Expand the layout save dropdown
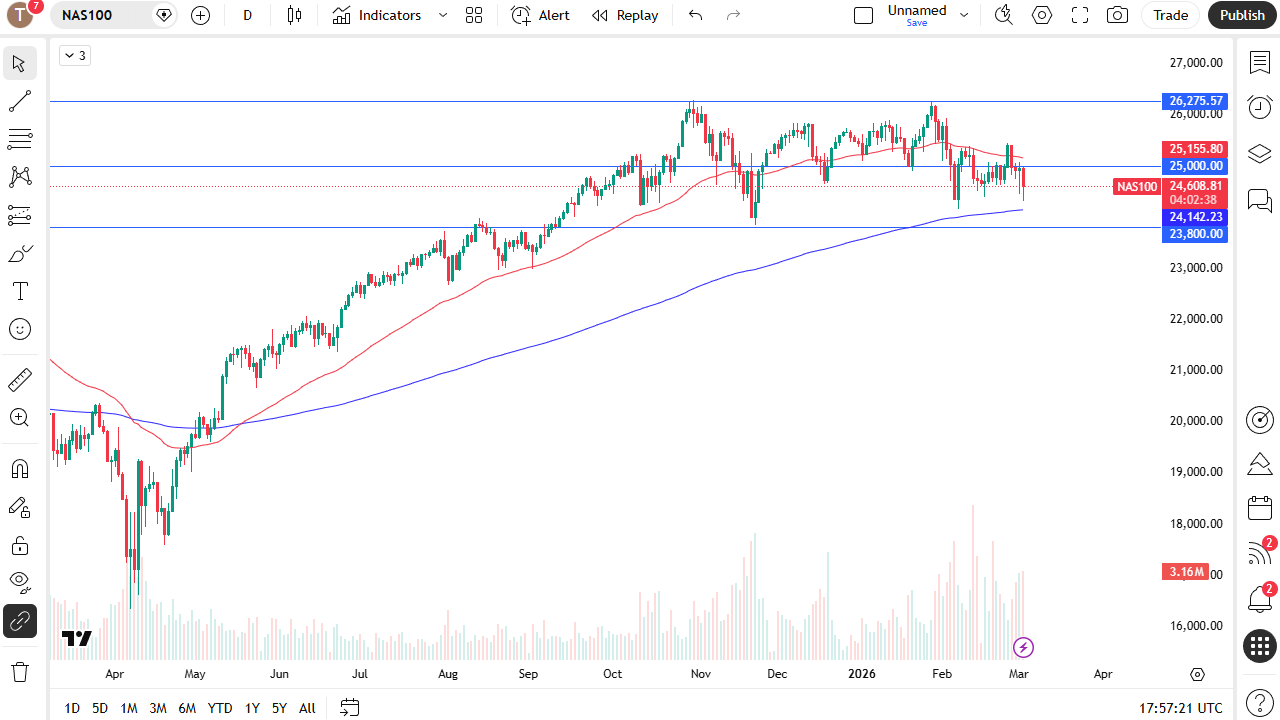The width and height of the screenshot is (1280, 720). [x=963, y=15]
